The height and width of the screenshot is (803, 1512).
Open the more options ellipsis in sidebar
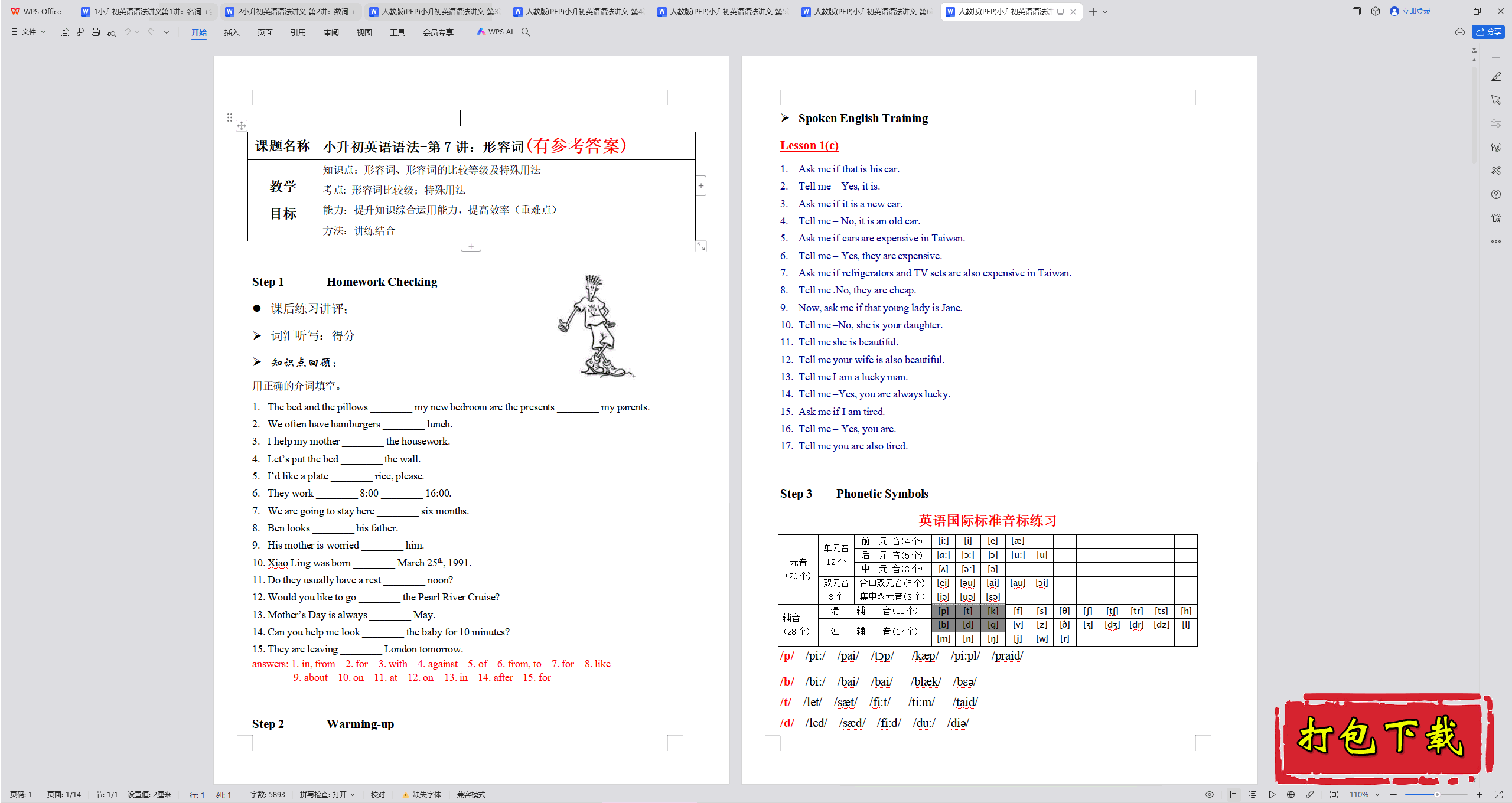(x=1496, y=241)
